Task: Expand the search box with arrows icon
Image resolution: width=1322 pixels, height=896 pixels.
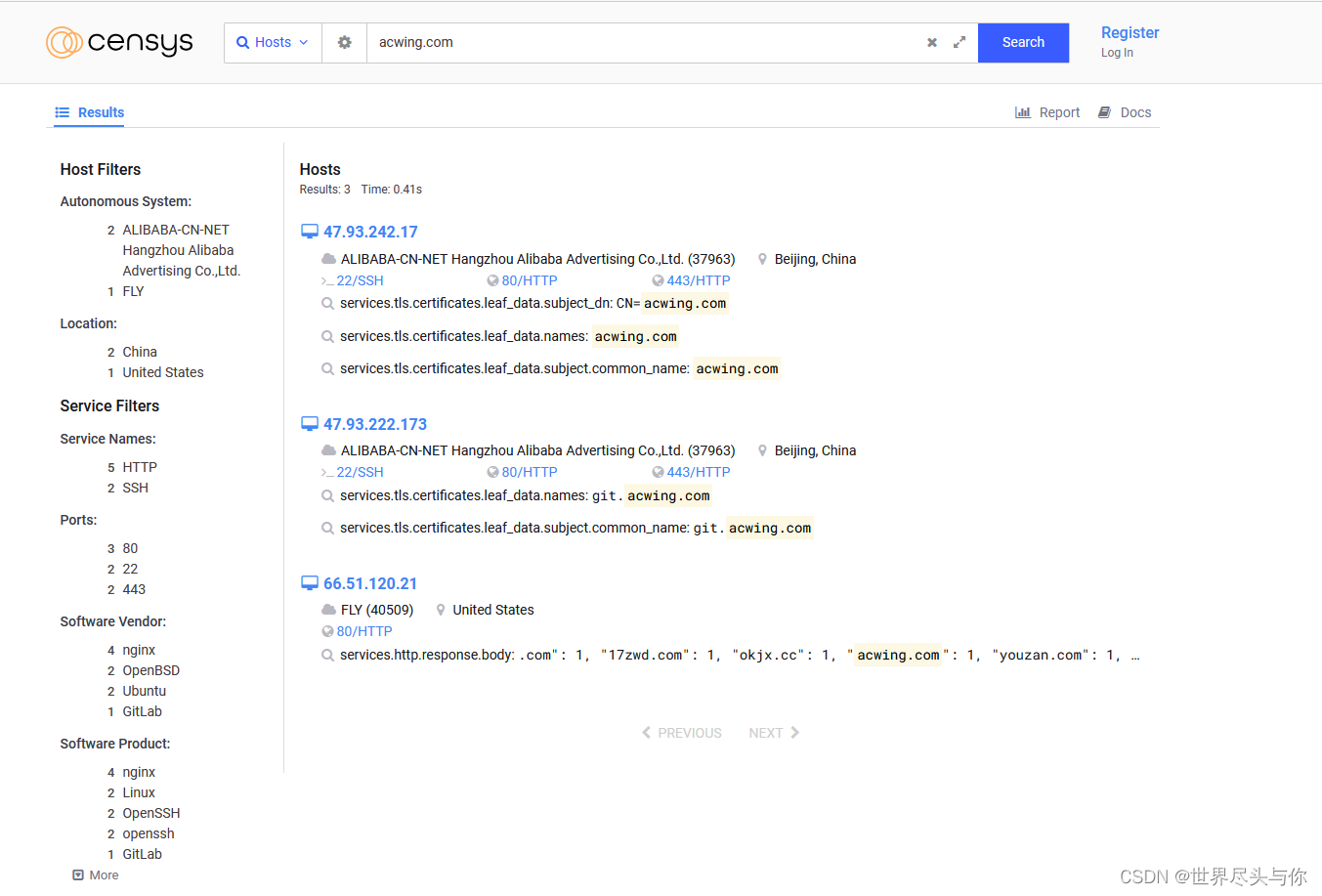Action: pyautogui.click(x=960, y=42)
